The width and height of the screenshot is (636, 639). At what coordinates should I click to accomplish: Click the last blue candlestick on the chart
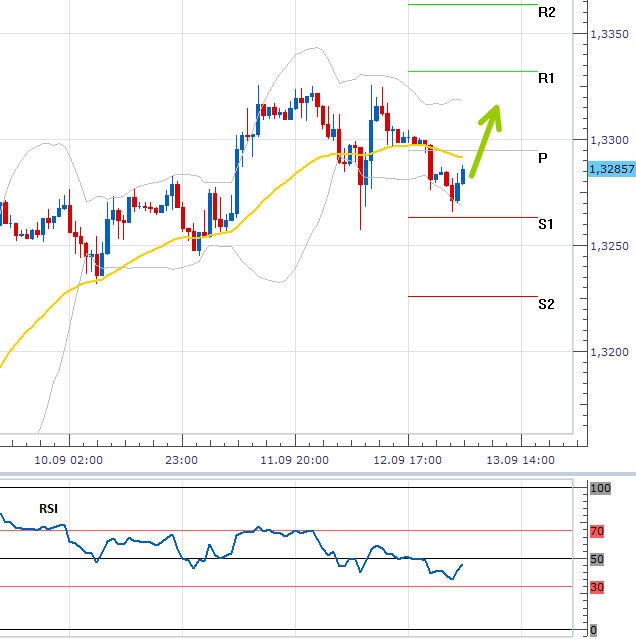tap(463, 176)
